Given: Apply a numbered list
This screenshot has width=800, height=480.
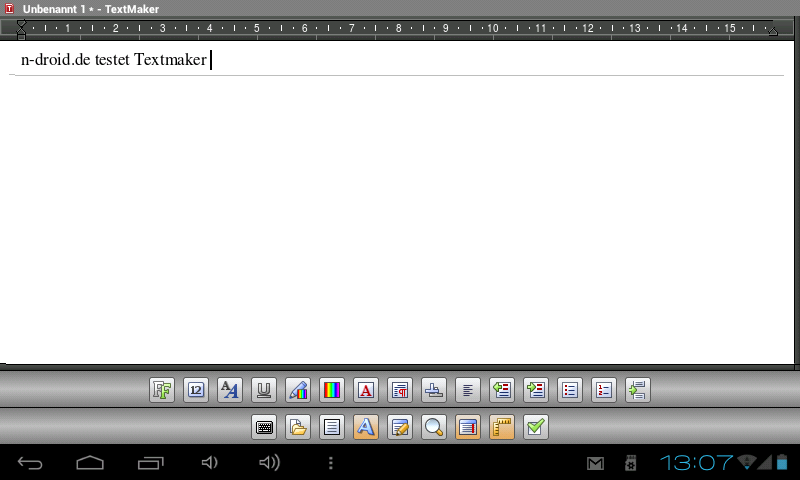Looking at the screenshot, I should click(604, 390).
